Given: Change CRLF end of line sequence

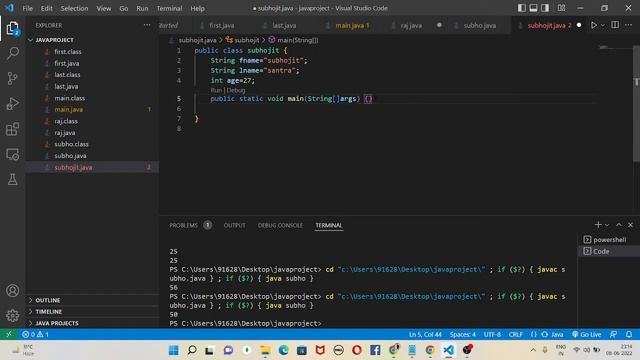Looking at the screenshot, I should point(516,334).
